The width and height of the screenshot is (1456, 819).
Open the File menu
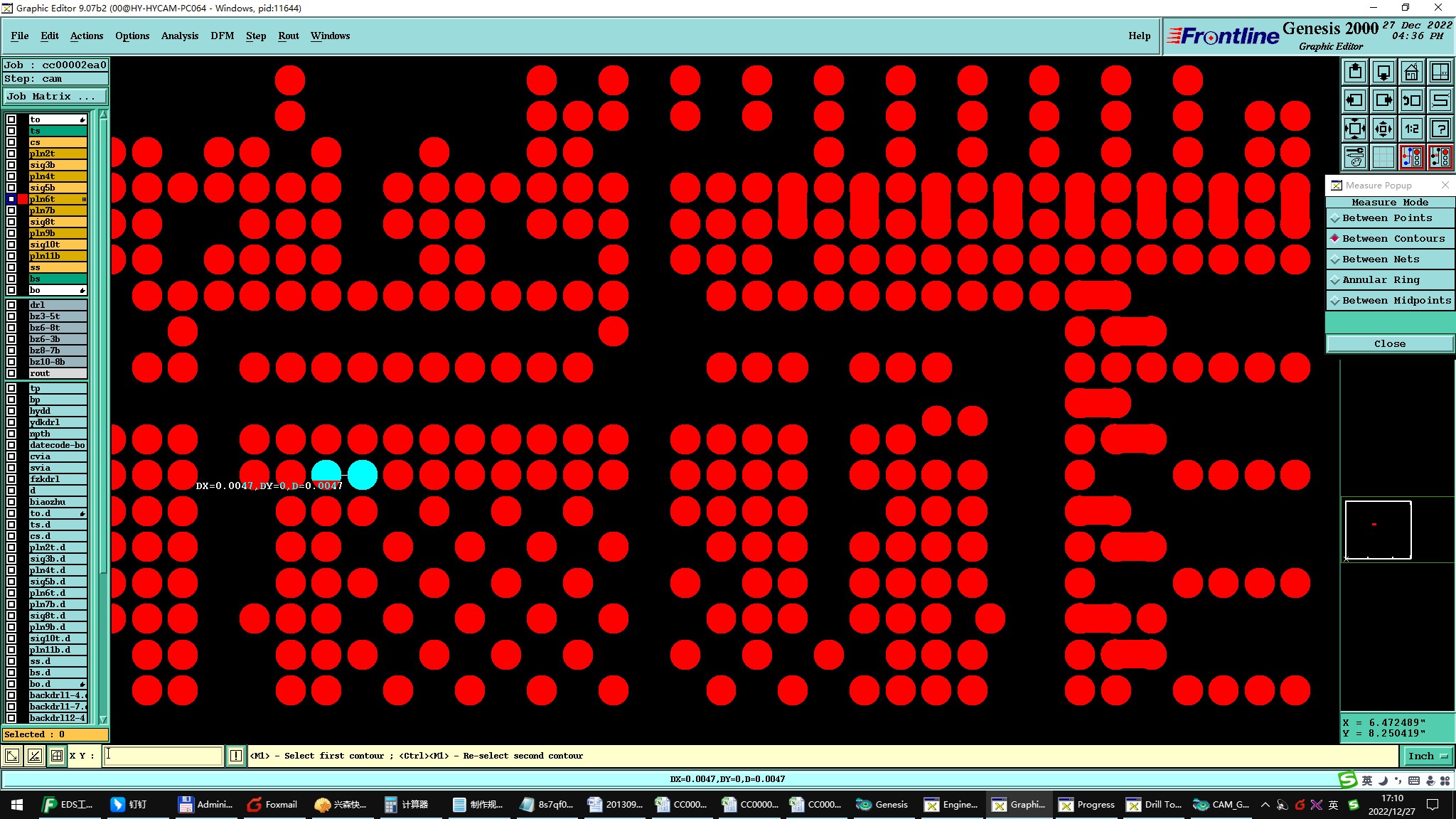coord(20,36)
